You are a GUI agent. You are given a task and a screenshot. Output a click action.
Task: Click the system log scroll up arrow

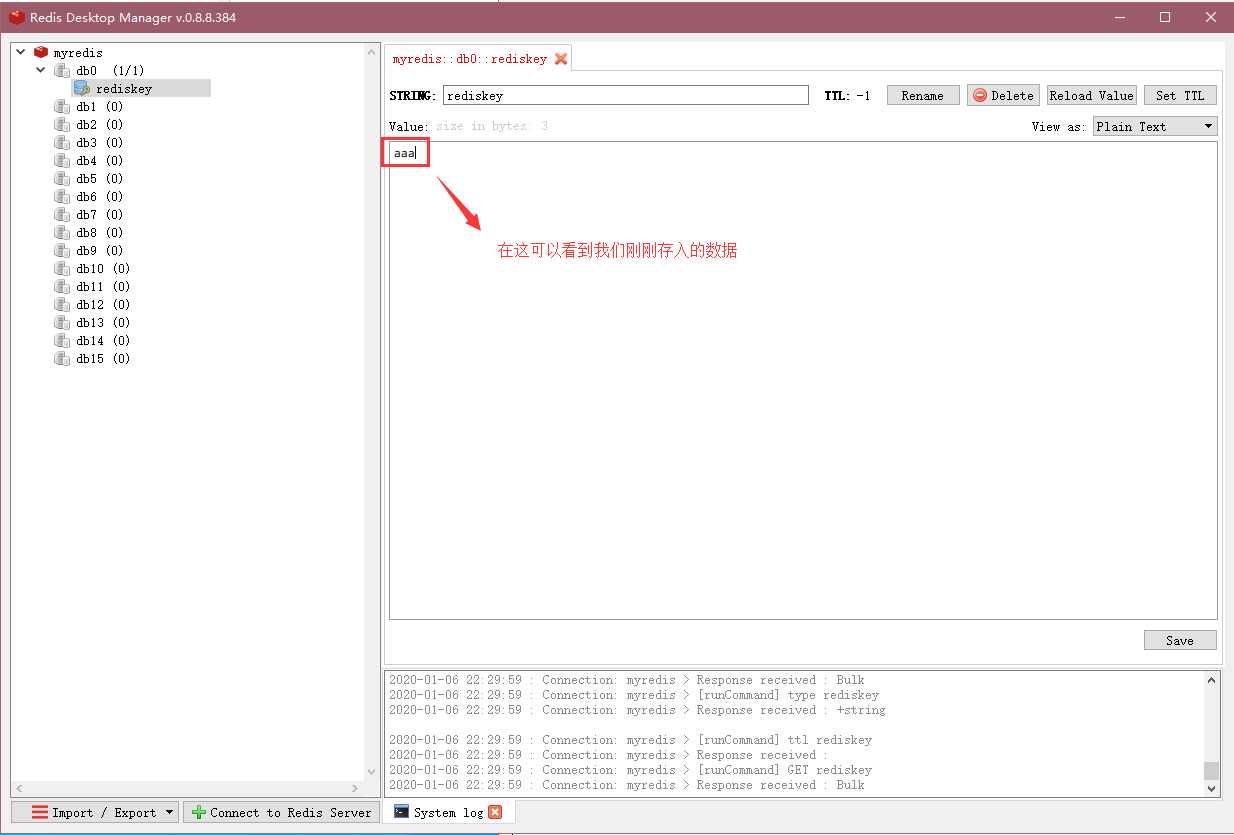[x=1212, y=680]
